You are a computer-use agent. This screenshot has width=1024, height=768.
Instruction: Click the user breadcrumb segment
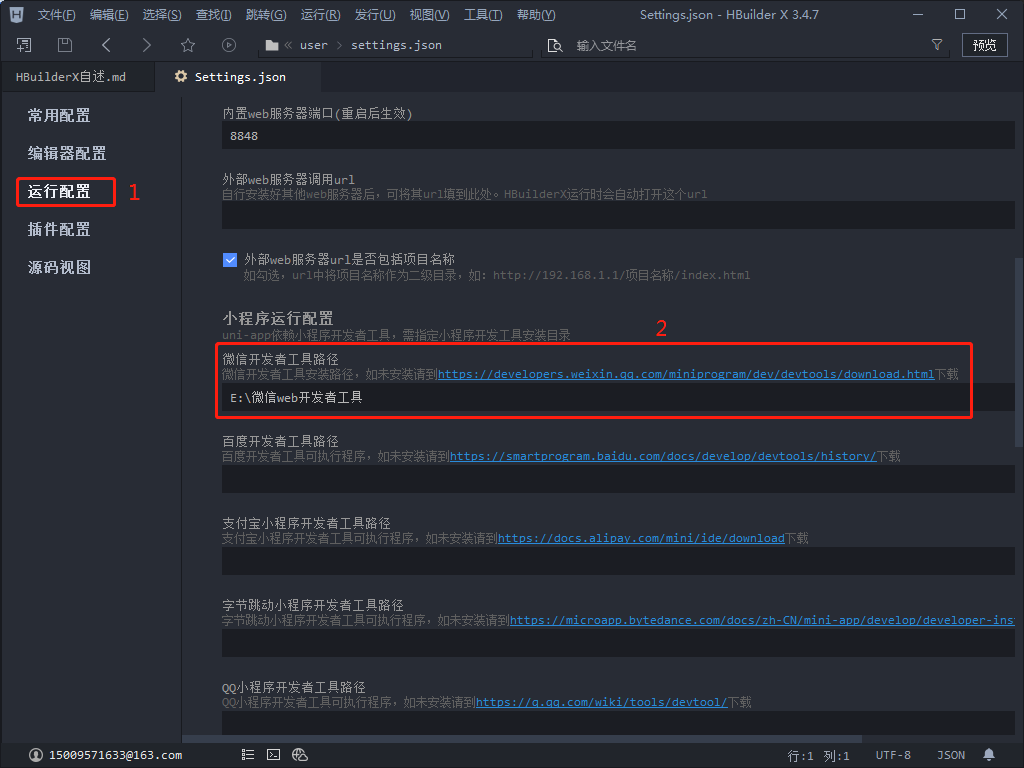point(313,45)
